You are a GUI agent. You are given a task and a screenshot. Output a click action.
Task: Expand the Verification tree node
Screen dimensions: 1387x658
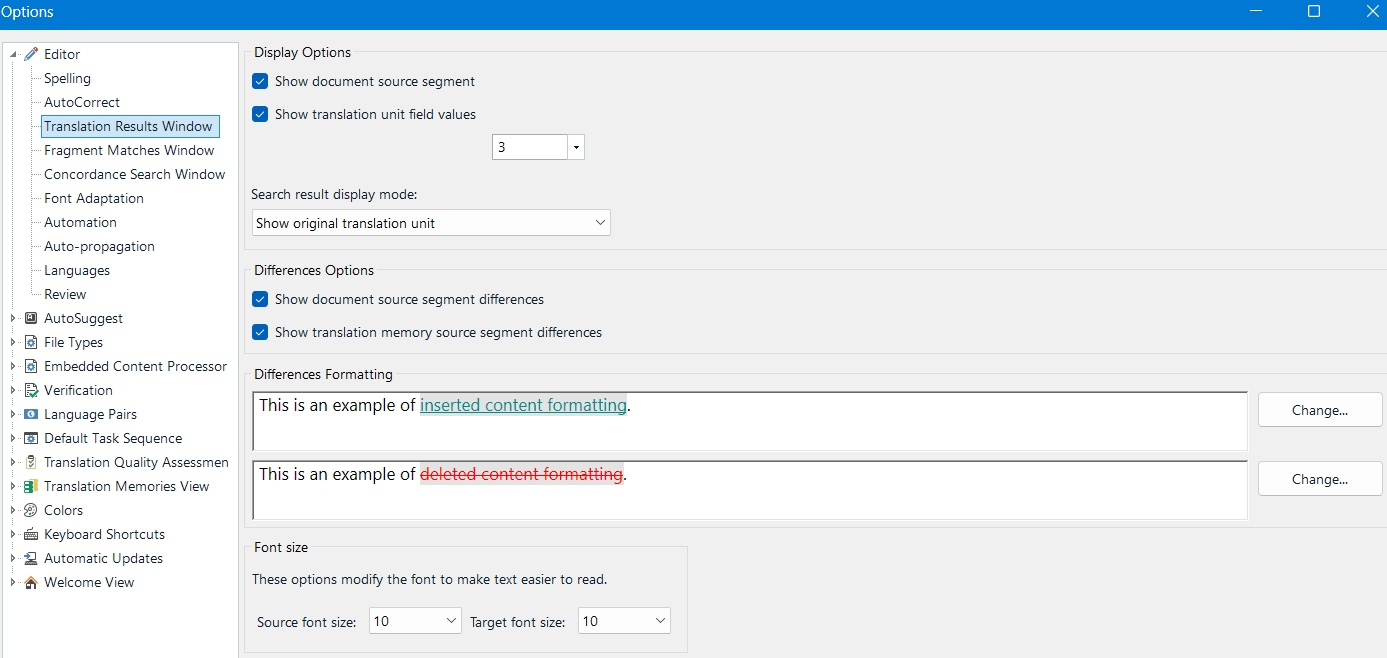pyautogui.click(x=14, y=390)
